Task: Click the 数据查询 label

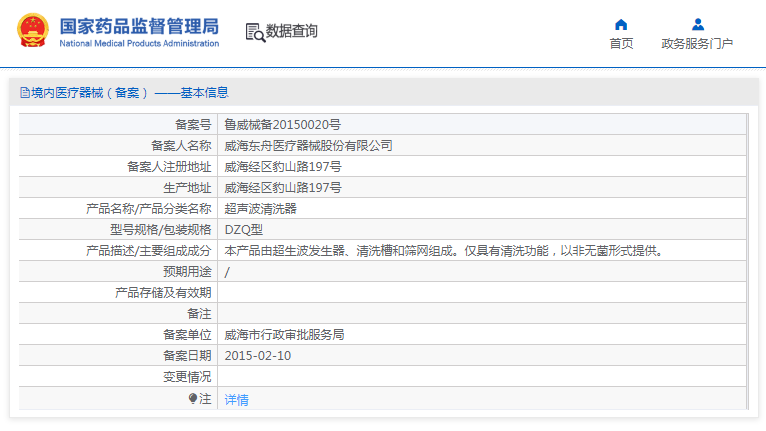Action: click(292, 31)
